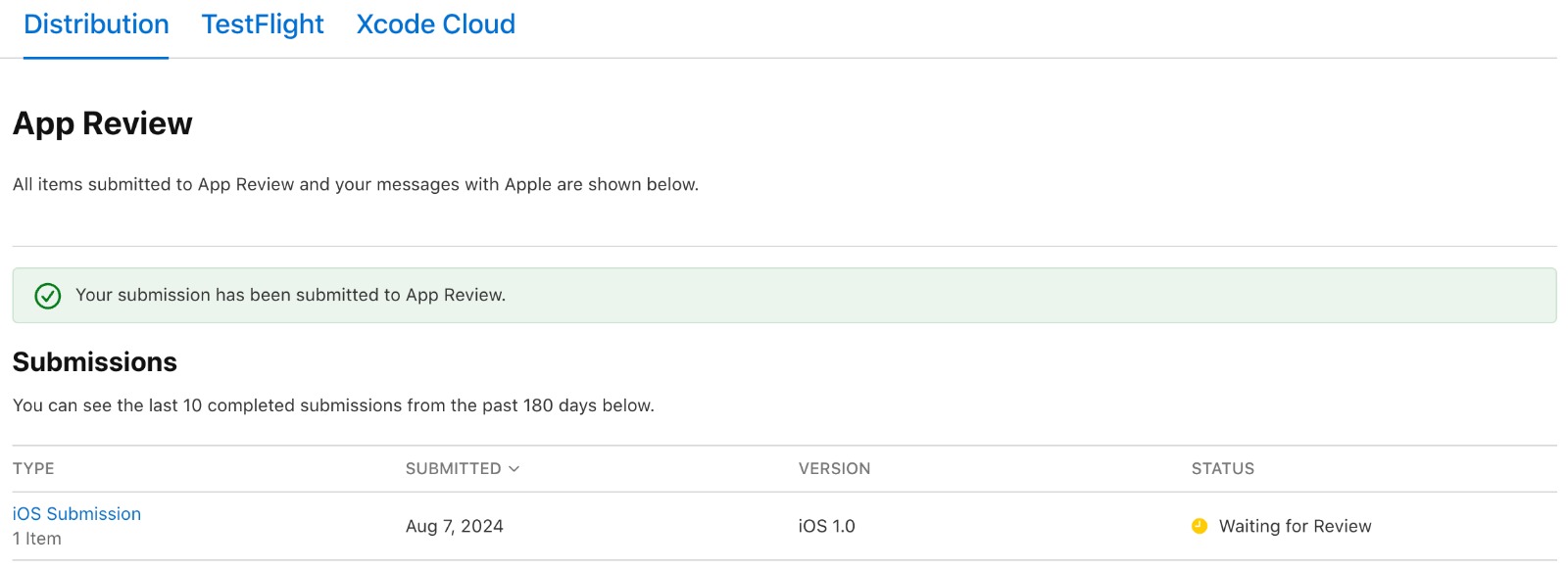The width and height of the screenshot is (1568, 569).
Task: Click the Submissions section heading
Action: coord(95,362)
